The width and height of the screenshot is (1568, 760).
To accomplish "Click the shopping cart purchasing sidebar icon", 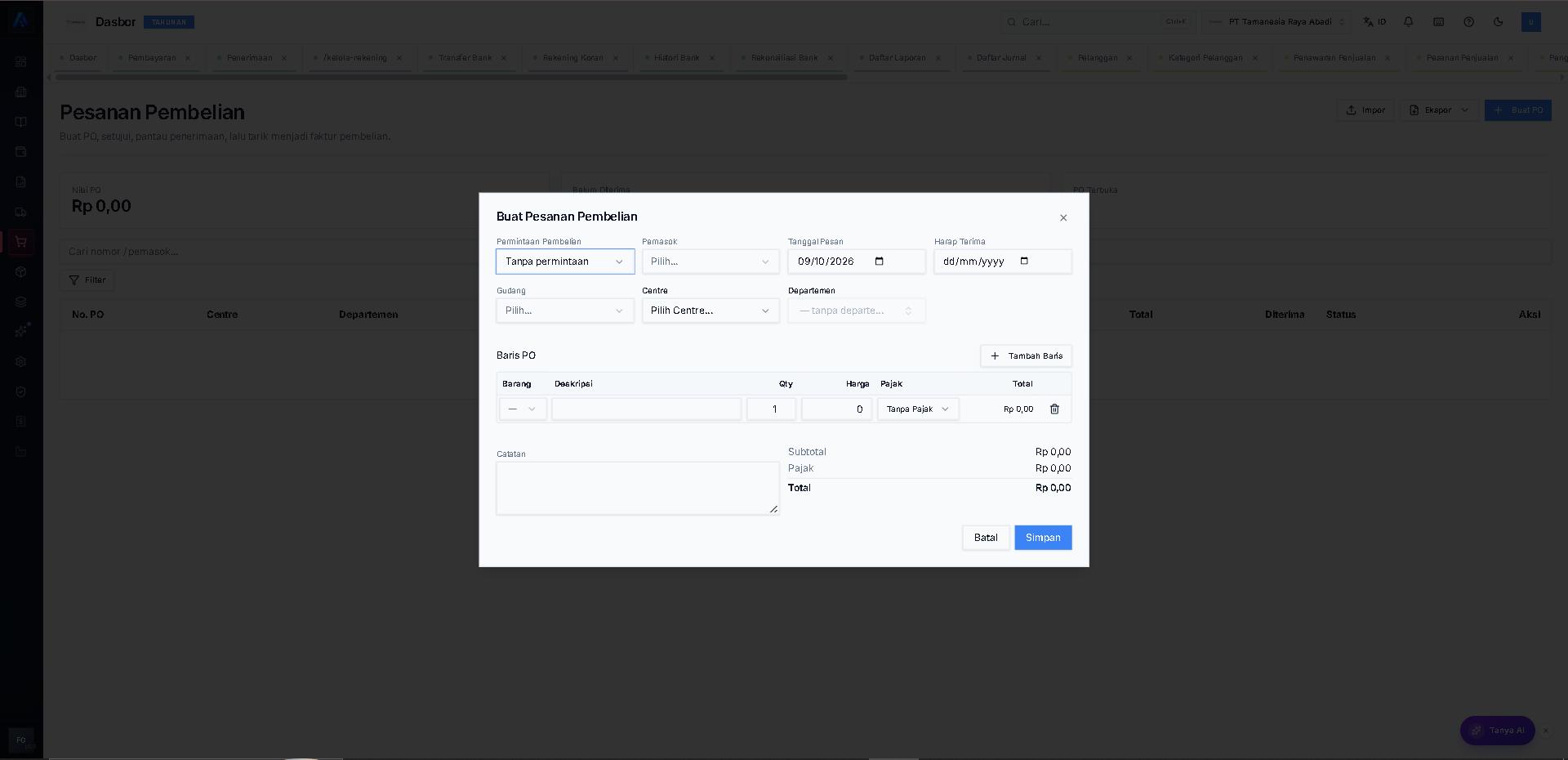I will click(21, 242).
